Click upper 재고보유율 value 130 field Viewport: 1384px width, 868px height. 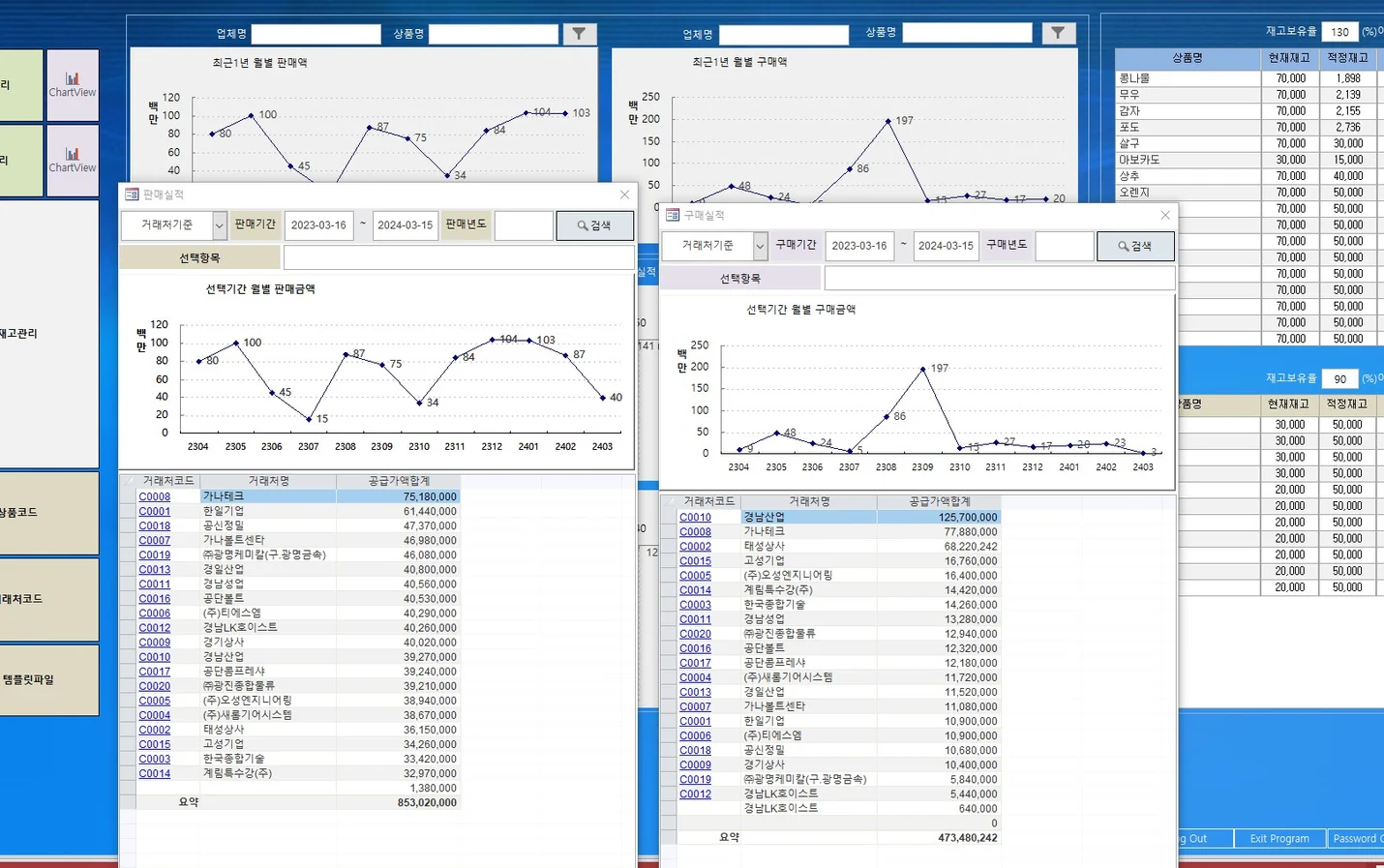1339,32
